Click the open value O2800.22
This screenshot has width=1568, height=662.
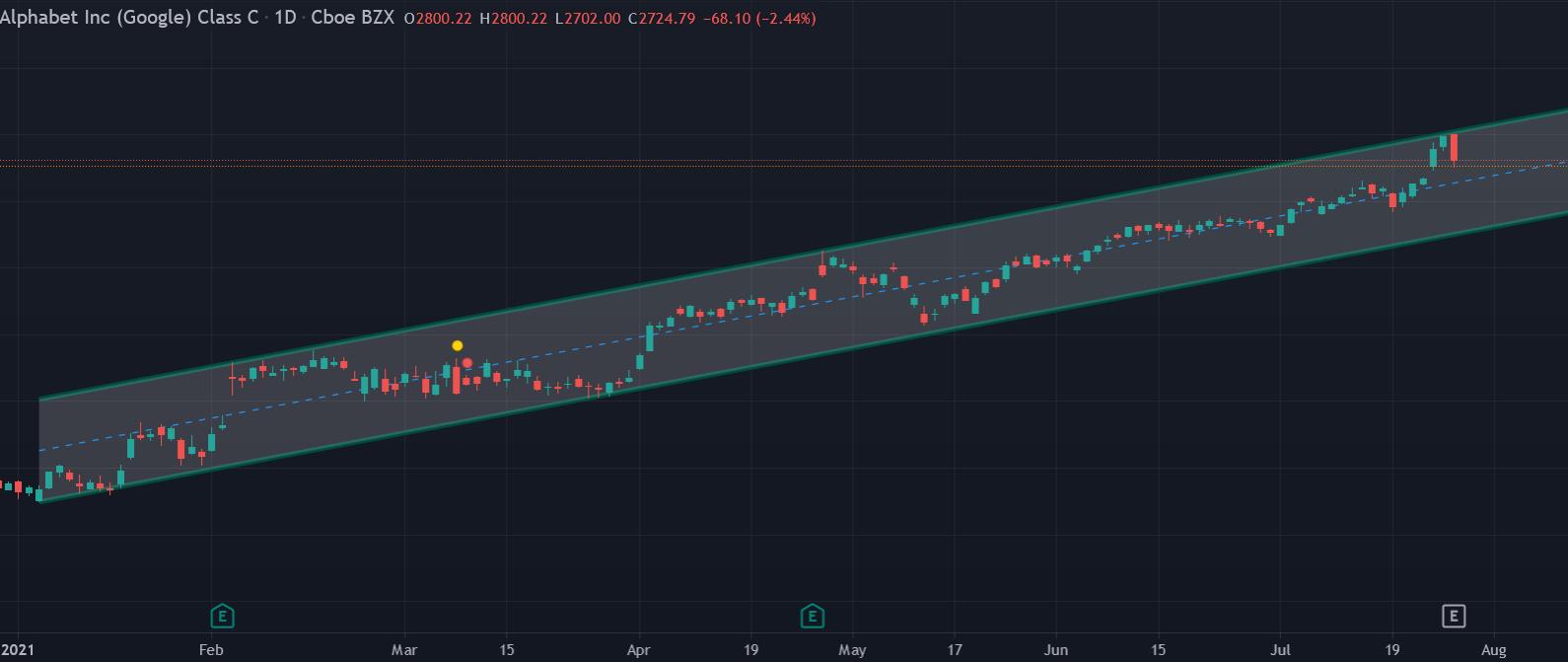[438, 19]
